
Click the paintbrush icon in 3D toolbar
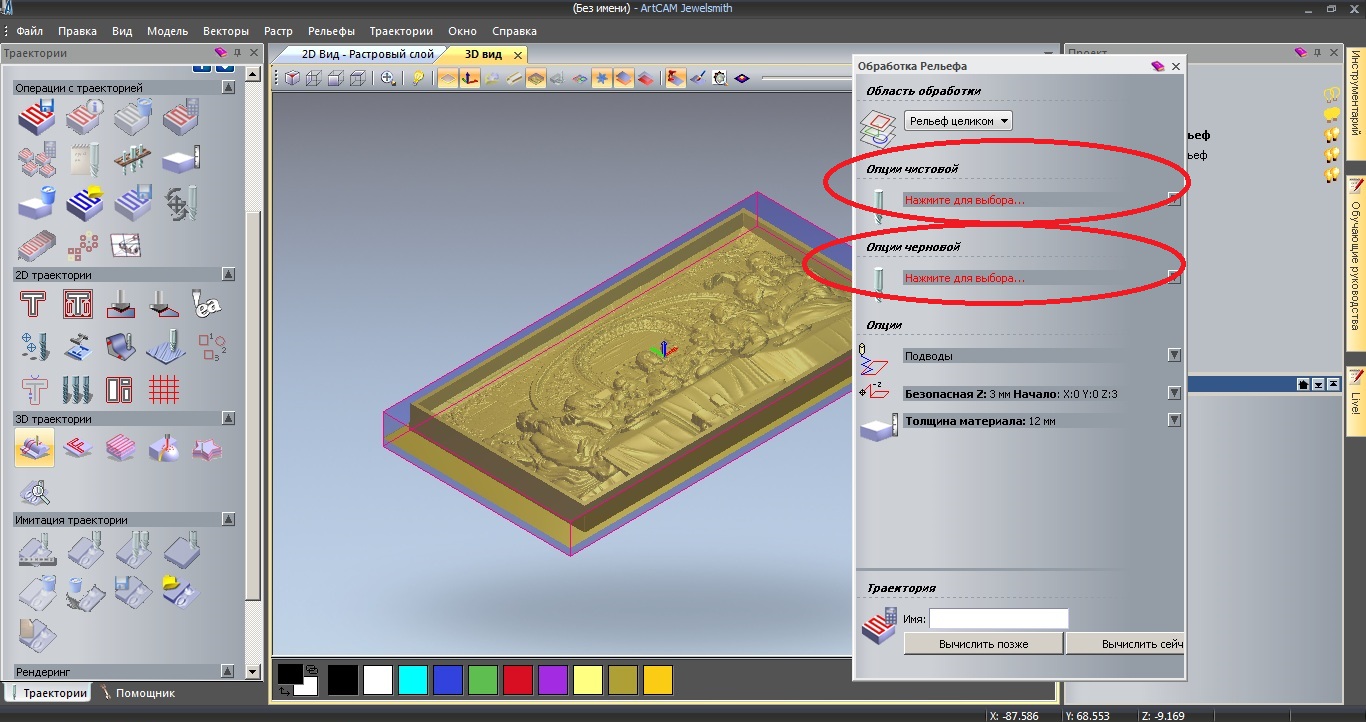(699, 78)
